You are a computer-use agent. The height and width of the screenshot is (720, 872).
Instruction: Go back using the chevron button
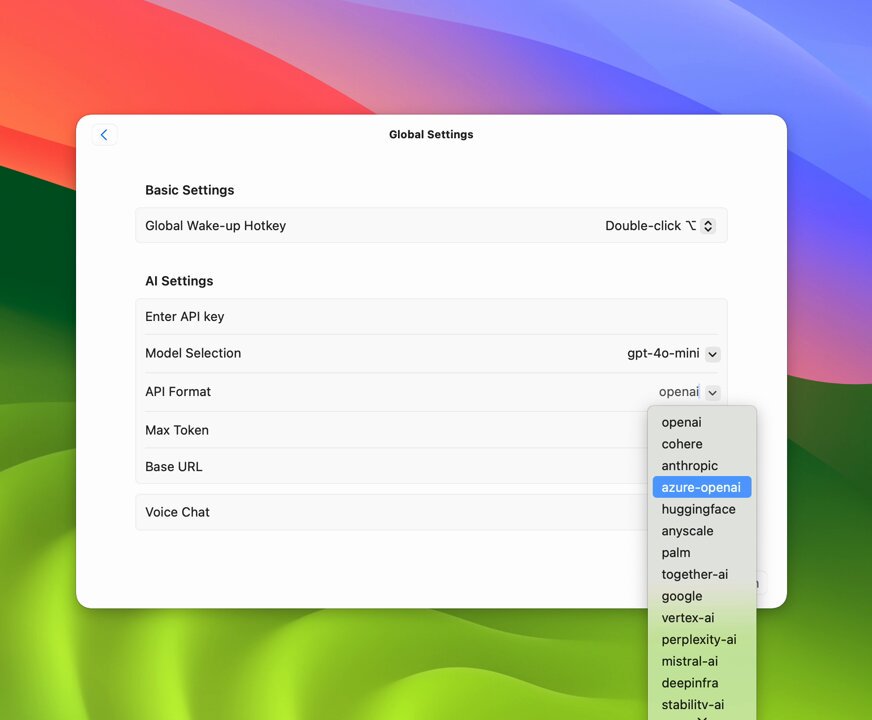tap(104, 135)
